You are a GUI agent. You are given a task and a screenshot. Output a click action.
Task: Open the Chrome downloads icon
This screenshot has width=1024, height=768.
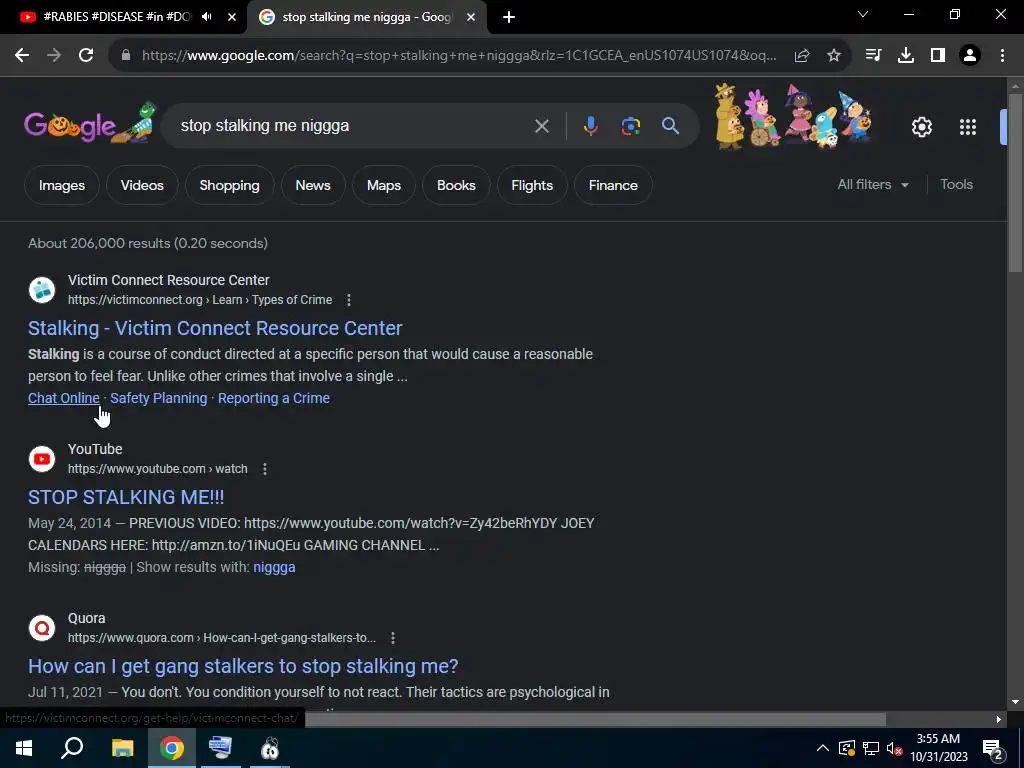pos(906,56)
